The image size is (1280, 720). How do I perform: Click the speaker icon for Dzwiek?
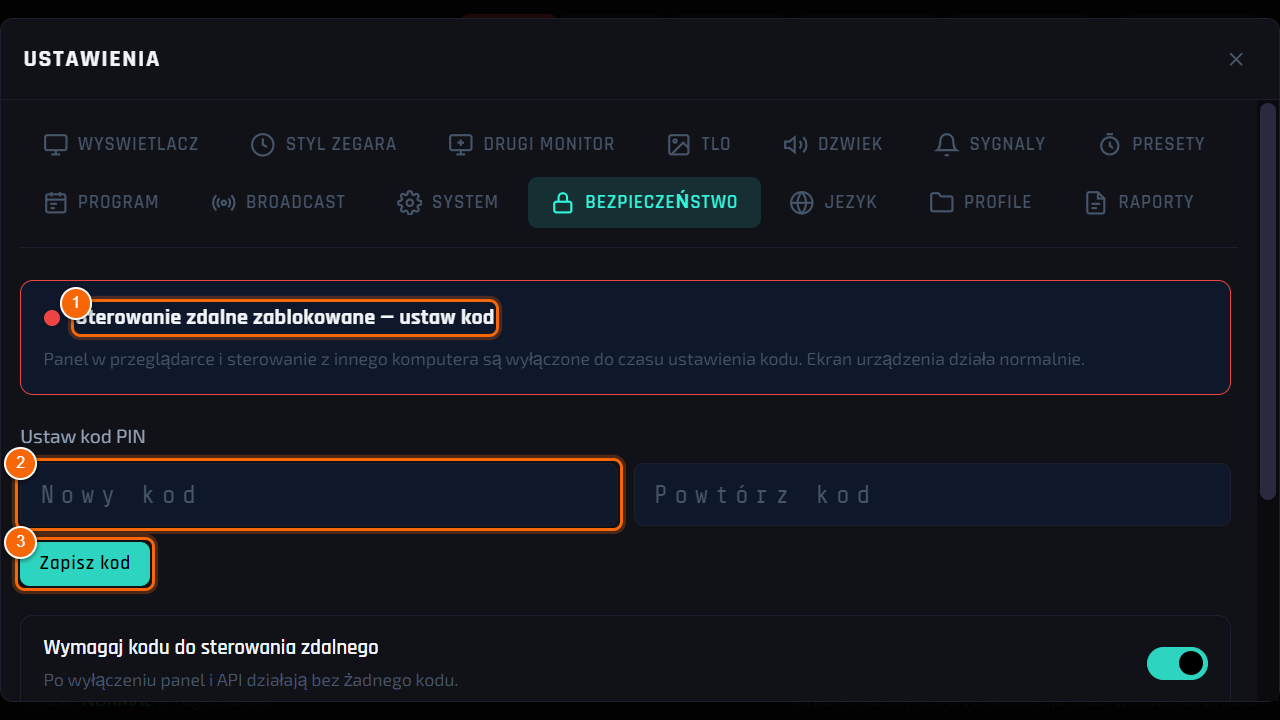[x=795, y=144]
